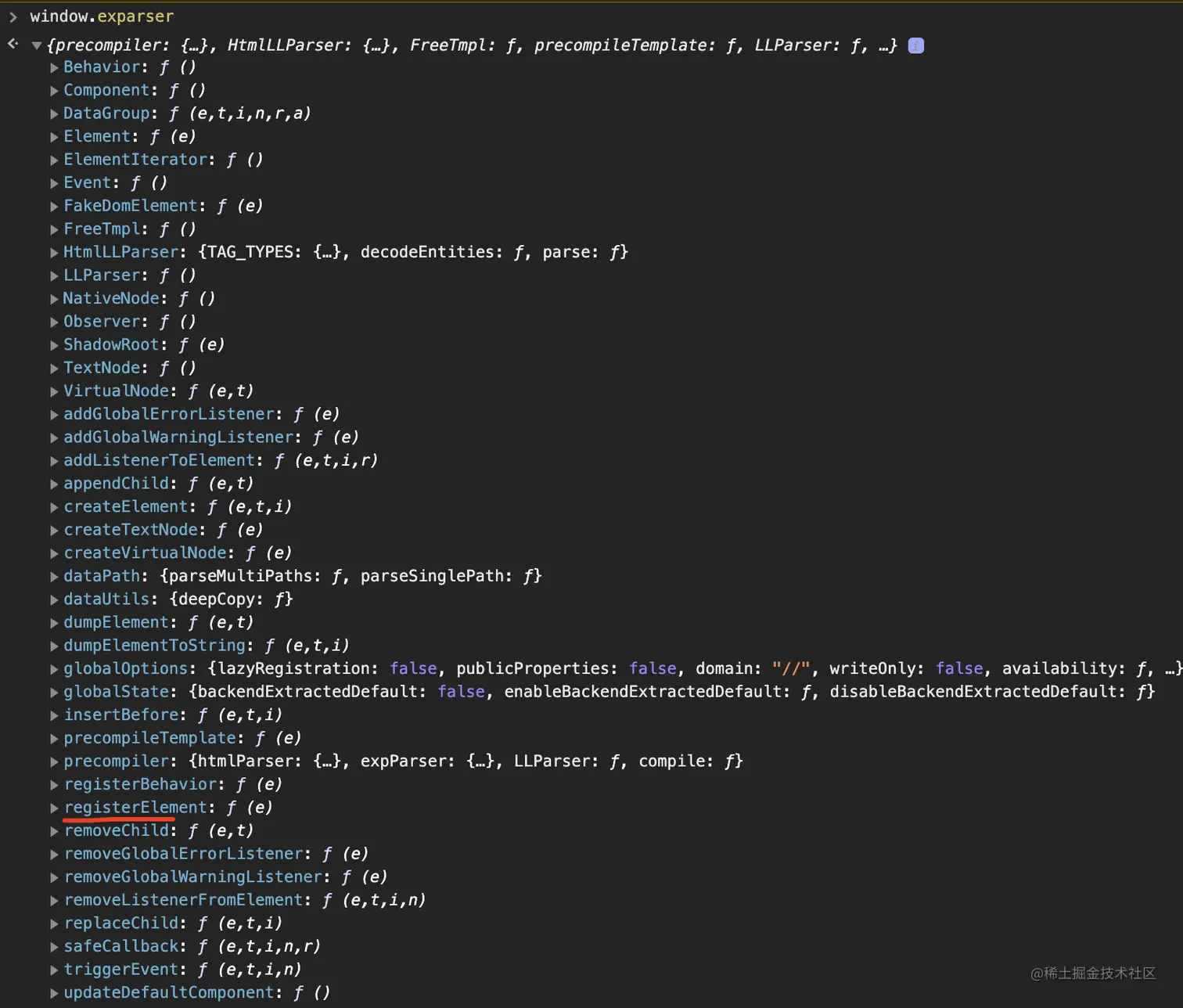The height and width of the screenshot is (1008, 1183).
Task: Expand the registerElement function
Action: [x=54, y=808]
